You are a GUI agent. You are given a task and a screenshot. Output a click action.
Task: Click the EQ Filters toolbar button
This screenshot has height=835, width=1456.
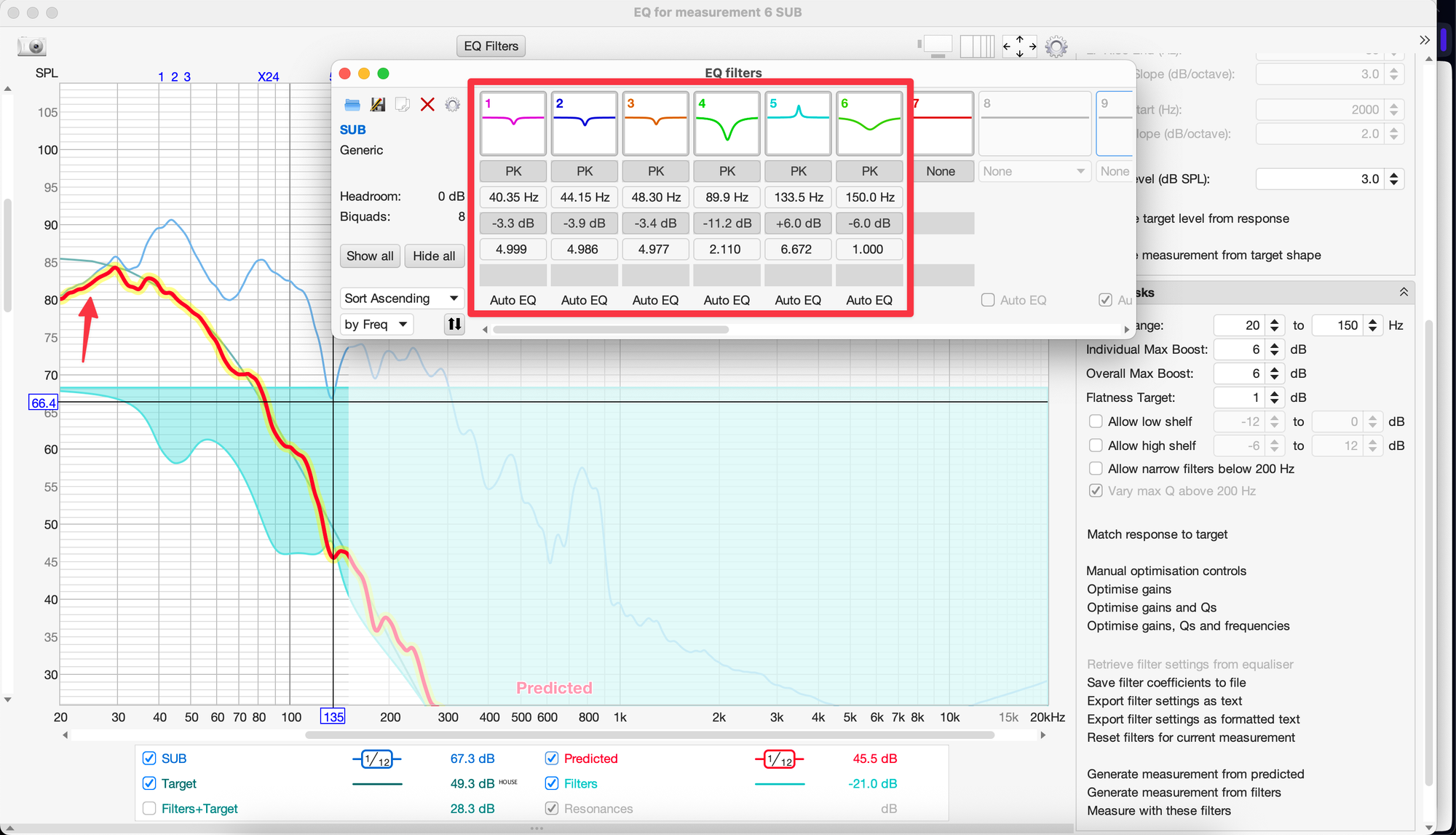tap(491, 47)
